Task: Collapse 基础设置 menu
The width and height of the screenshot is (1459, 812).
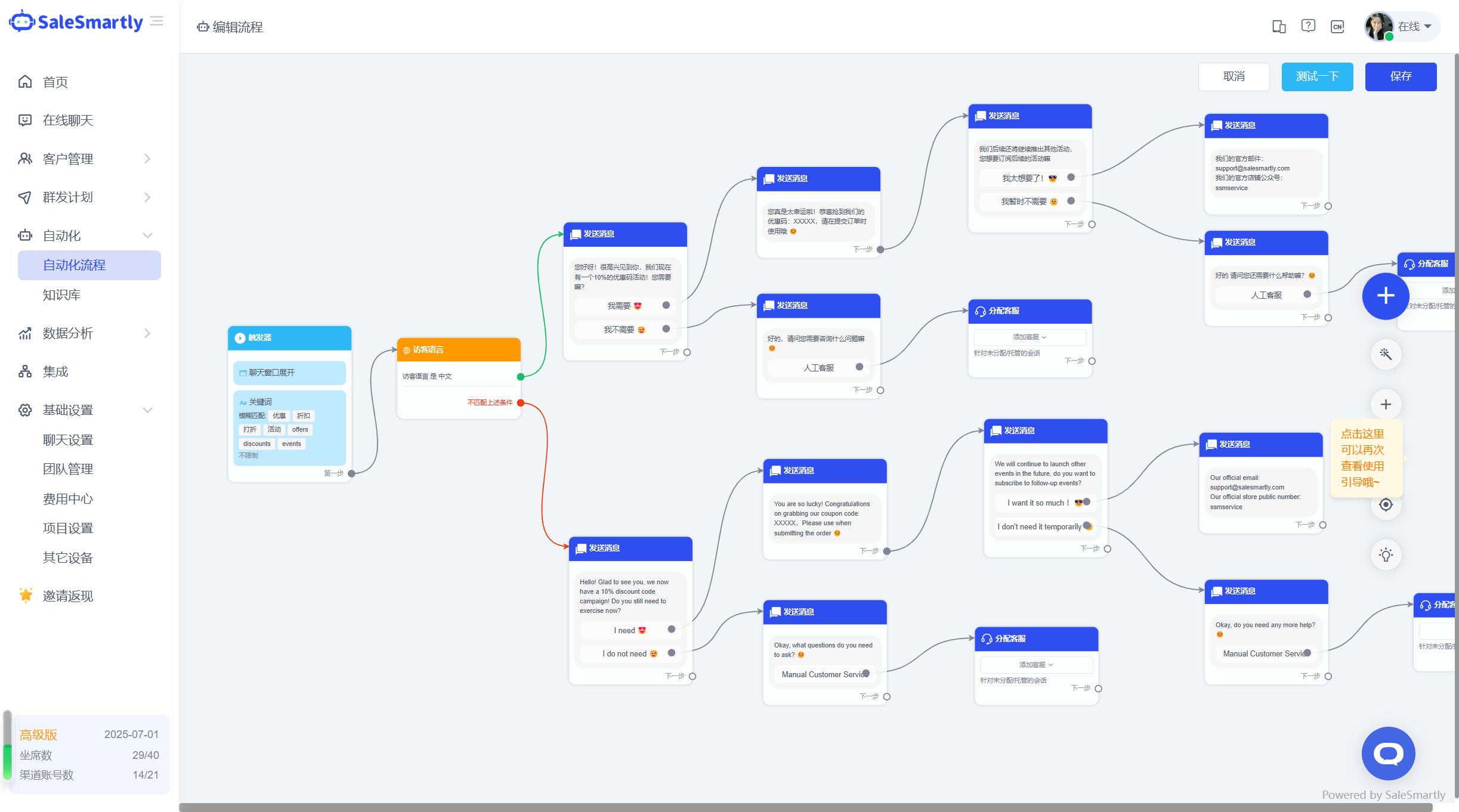Action: [85, 410]
